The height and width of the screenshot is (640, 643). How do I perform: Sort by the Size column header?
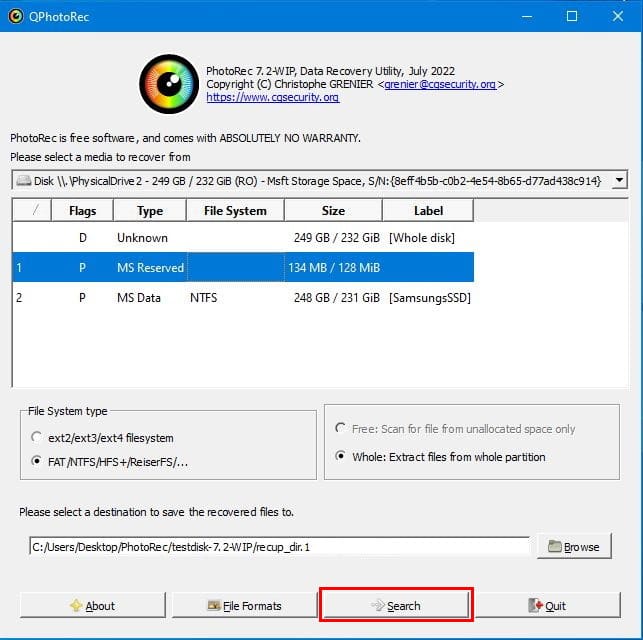tap(333, 211)
